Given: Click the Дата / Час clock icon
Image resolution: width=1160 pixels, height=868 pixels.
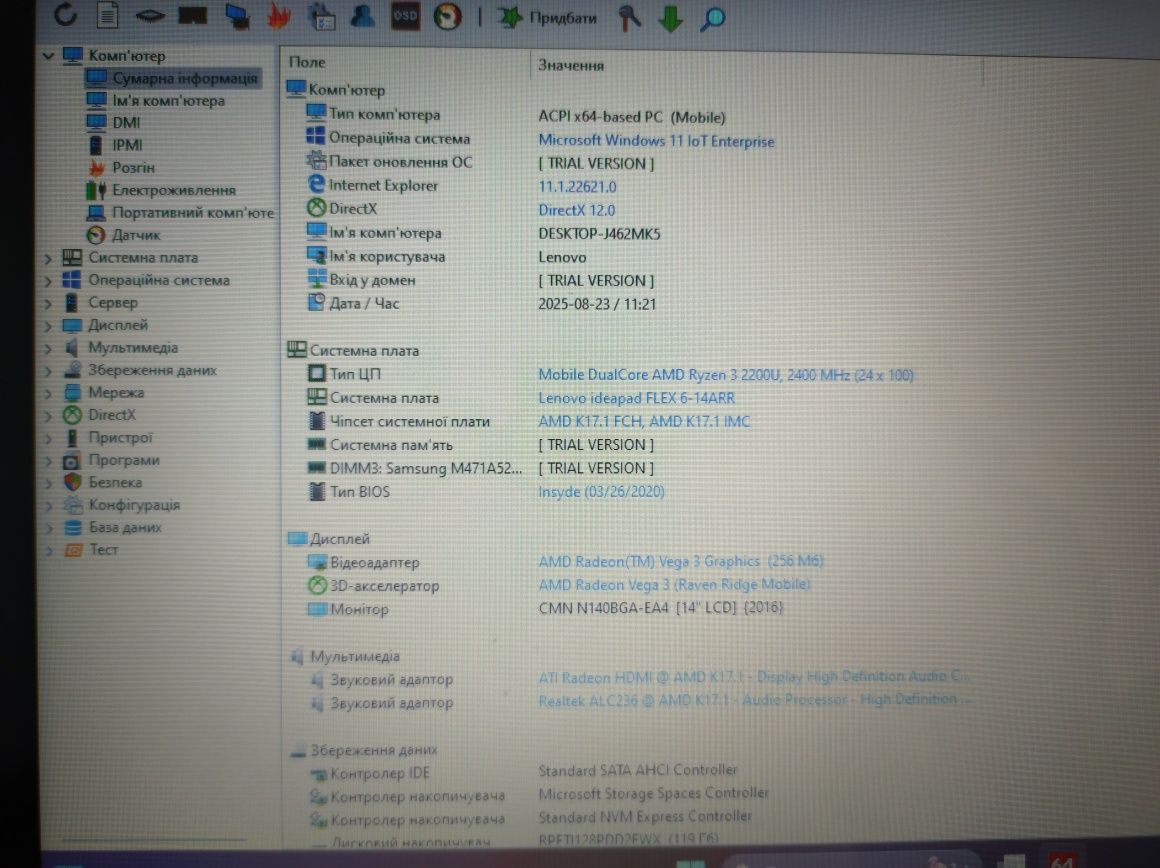Looking at the screenshot, I should point(316,301).
